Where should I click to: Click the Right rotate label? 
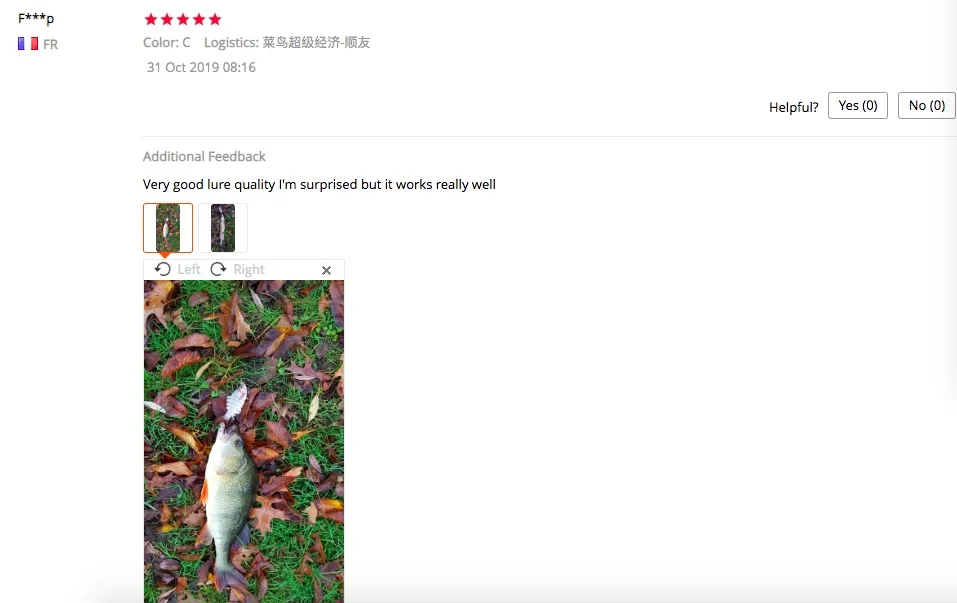click(x=249, y=269)
